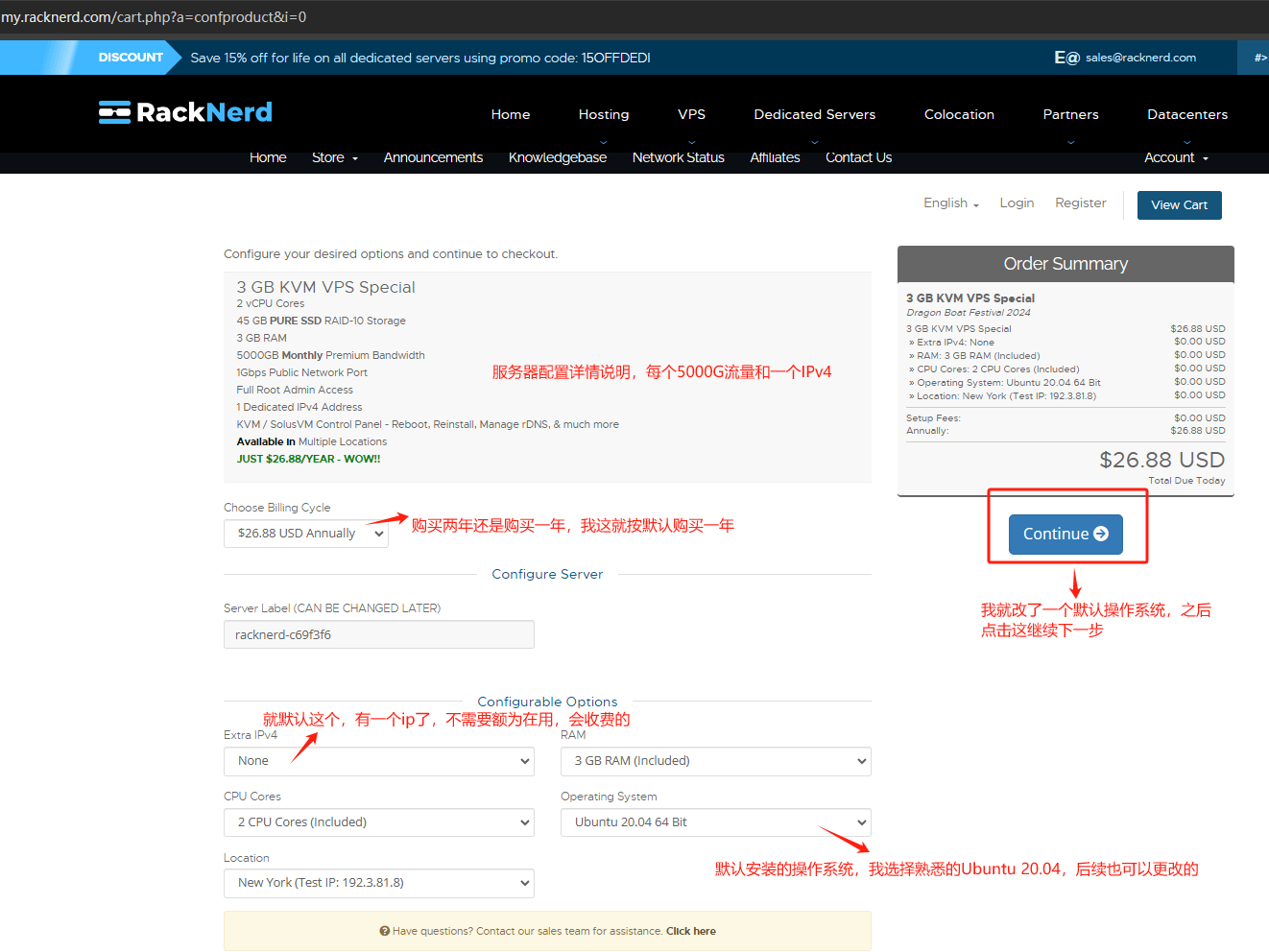
Task: Click the Server Label input field
Action: pos(379,634)
